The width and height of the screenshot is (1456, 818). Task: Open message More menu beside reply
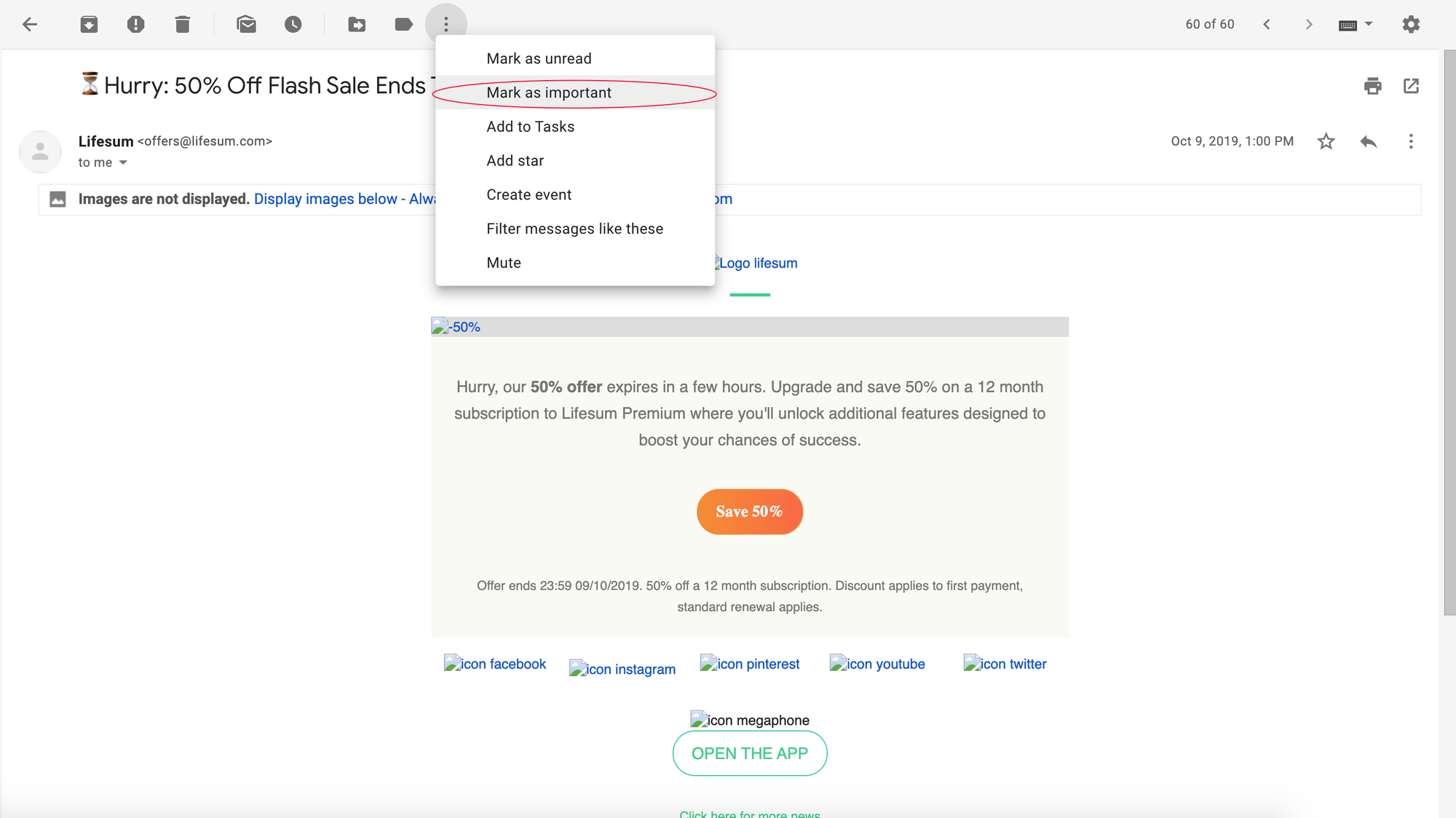coord(1411,141)
